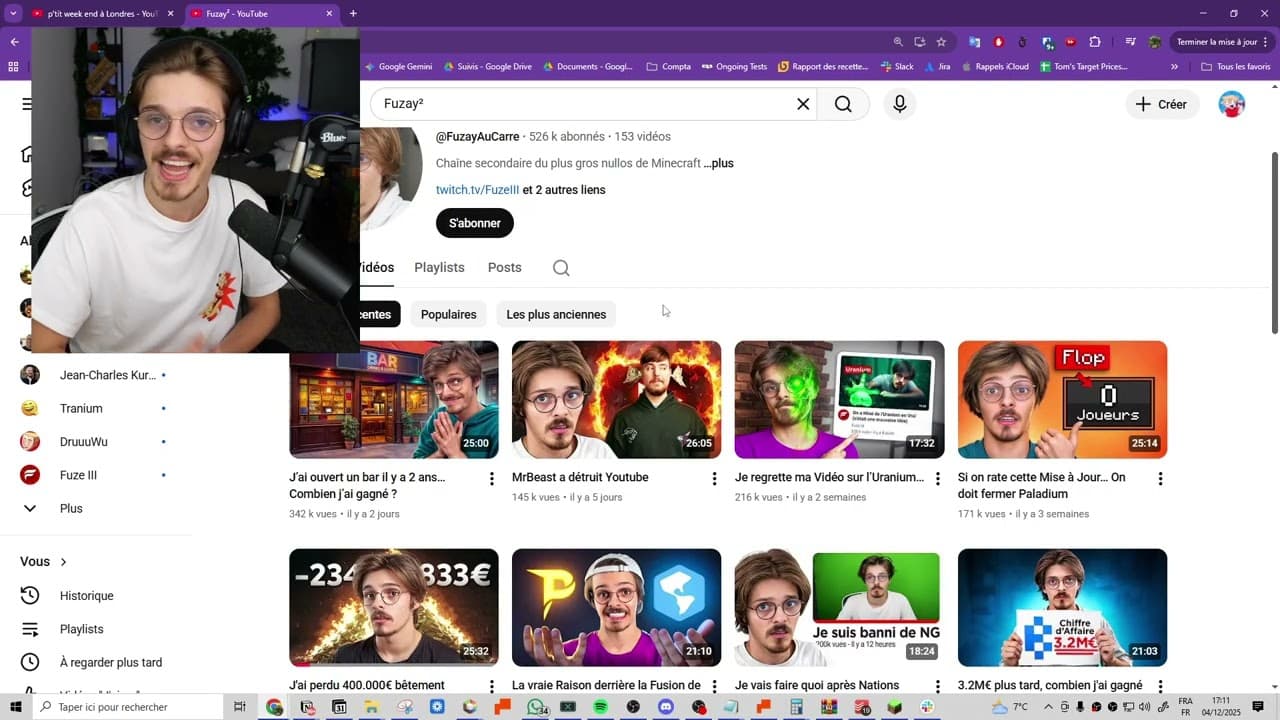The width and height of the screenshot is (1280, 720).
Task: Select the Populaires filter chip
Action: [448, 314]
